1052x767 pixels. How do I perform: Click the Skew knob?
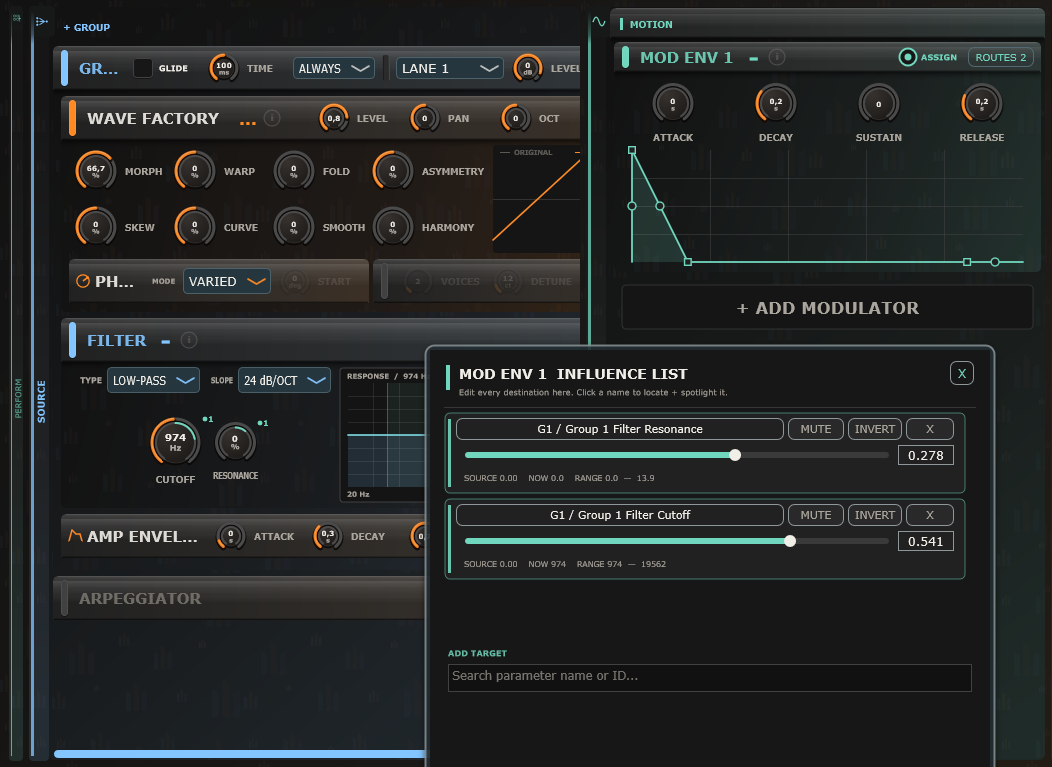(95, 227)
